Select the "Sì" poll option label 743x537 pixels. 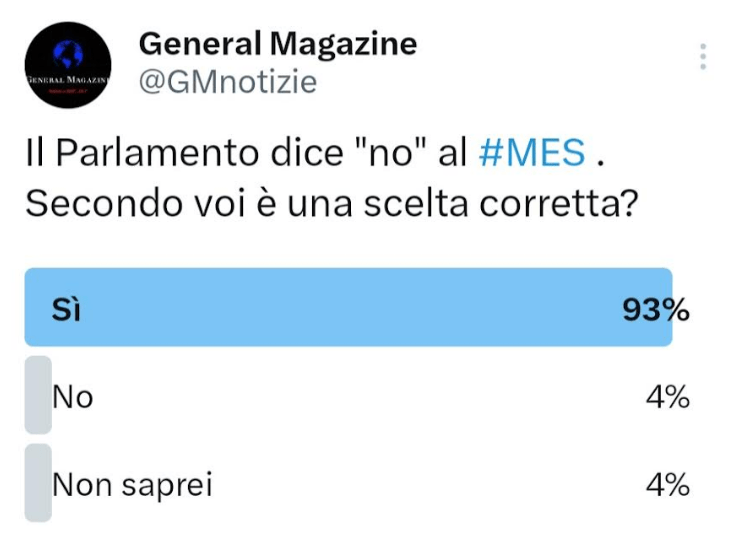66,310
